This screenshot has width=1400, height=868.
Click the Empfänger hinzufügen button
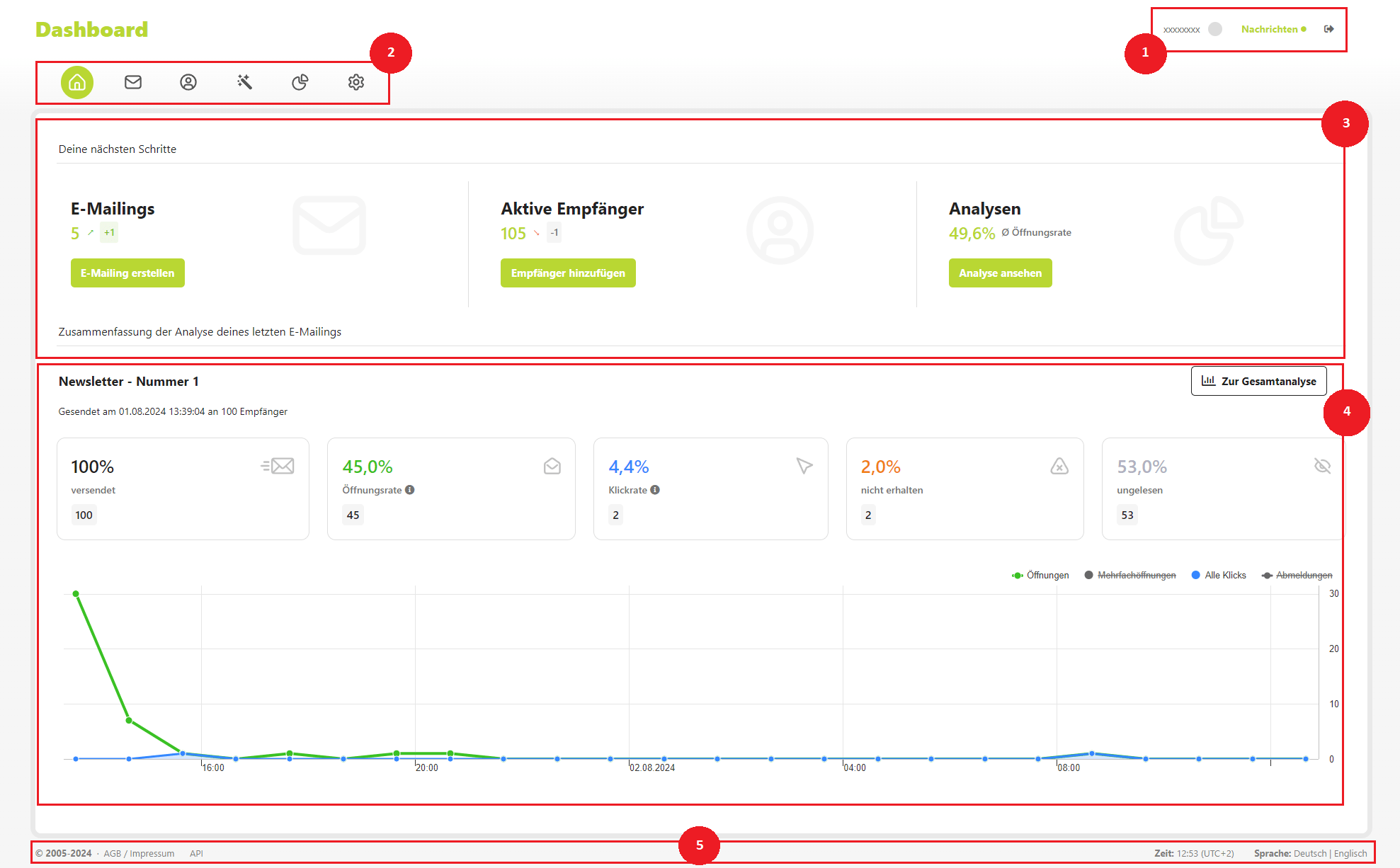(568, 273)
